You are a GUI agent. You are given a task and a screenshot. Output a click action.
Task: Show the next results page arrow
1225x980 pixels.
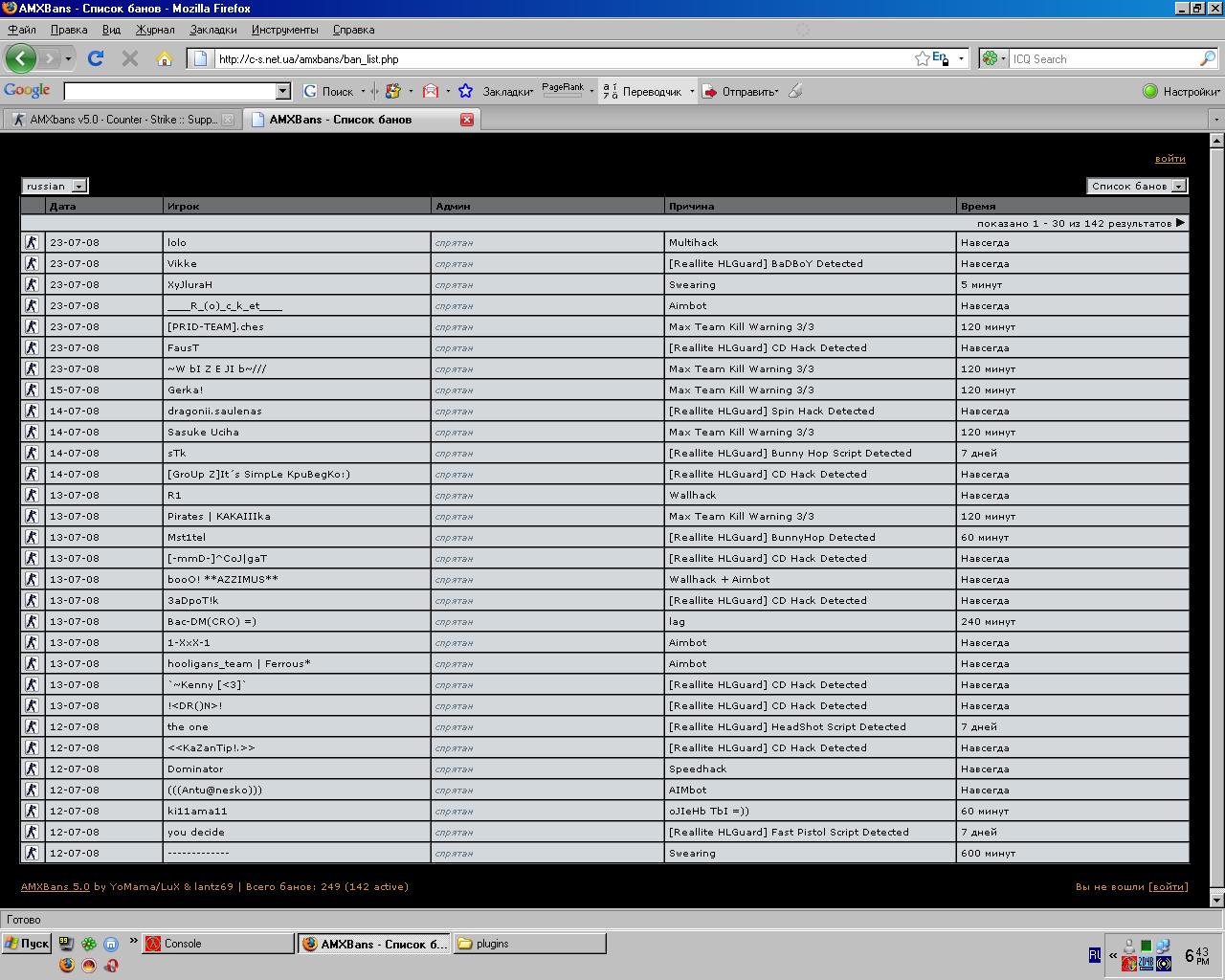coord(1180,222)
